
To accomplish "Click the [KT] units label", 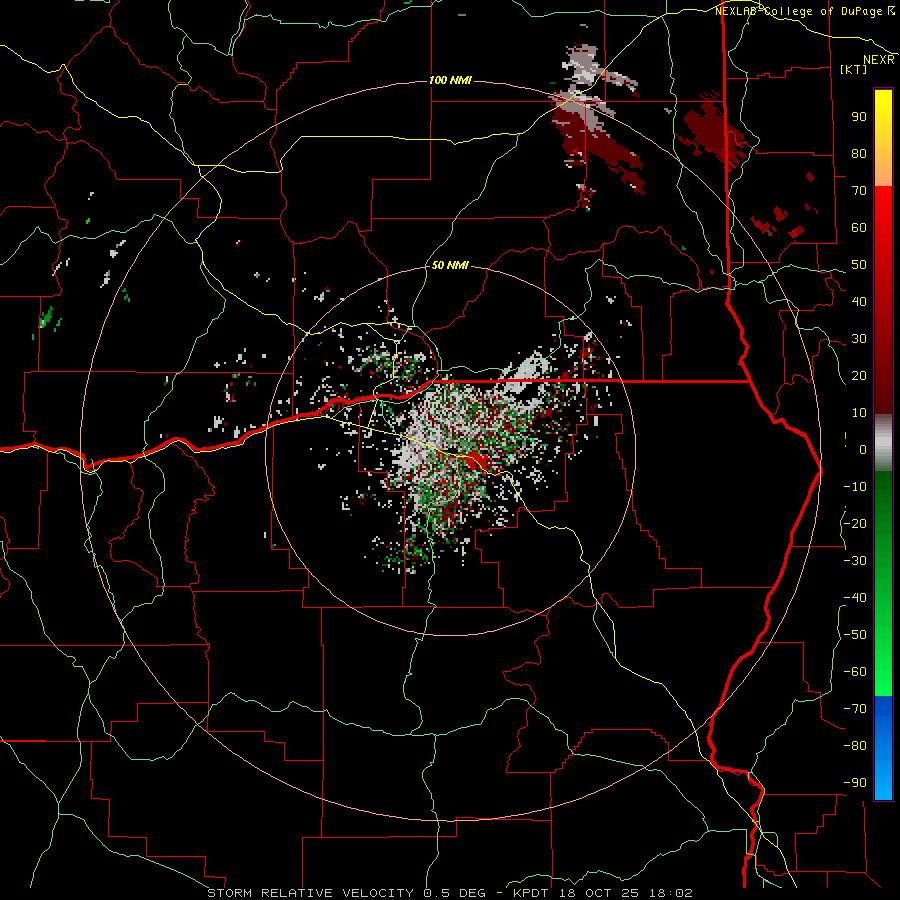I will (x=854, y=69).
